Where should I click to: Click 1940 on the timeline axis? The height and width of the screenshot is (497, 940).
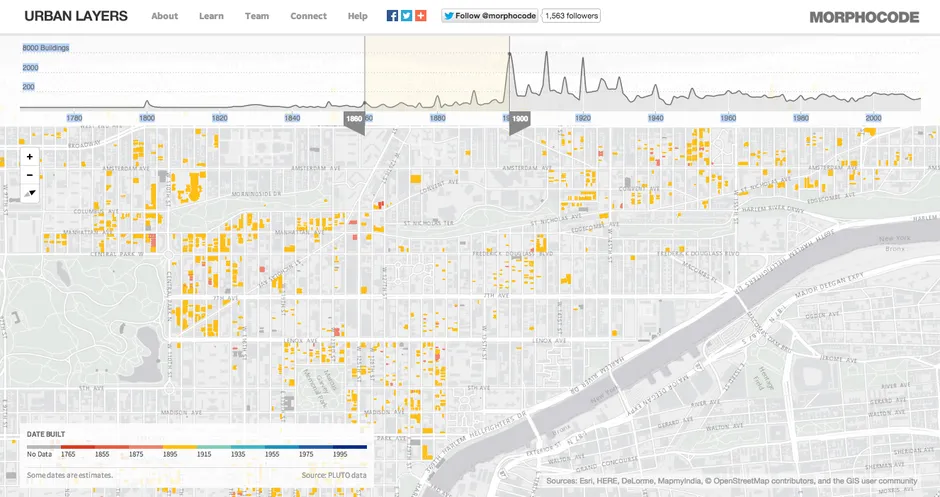pyautogui.click(x=655, y=118)
